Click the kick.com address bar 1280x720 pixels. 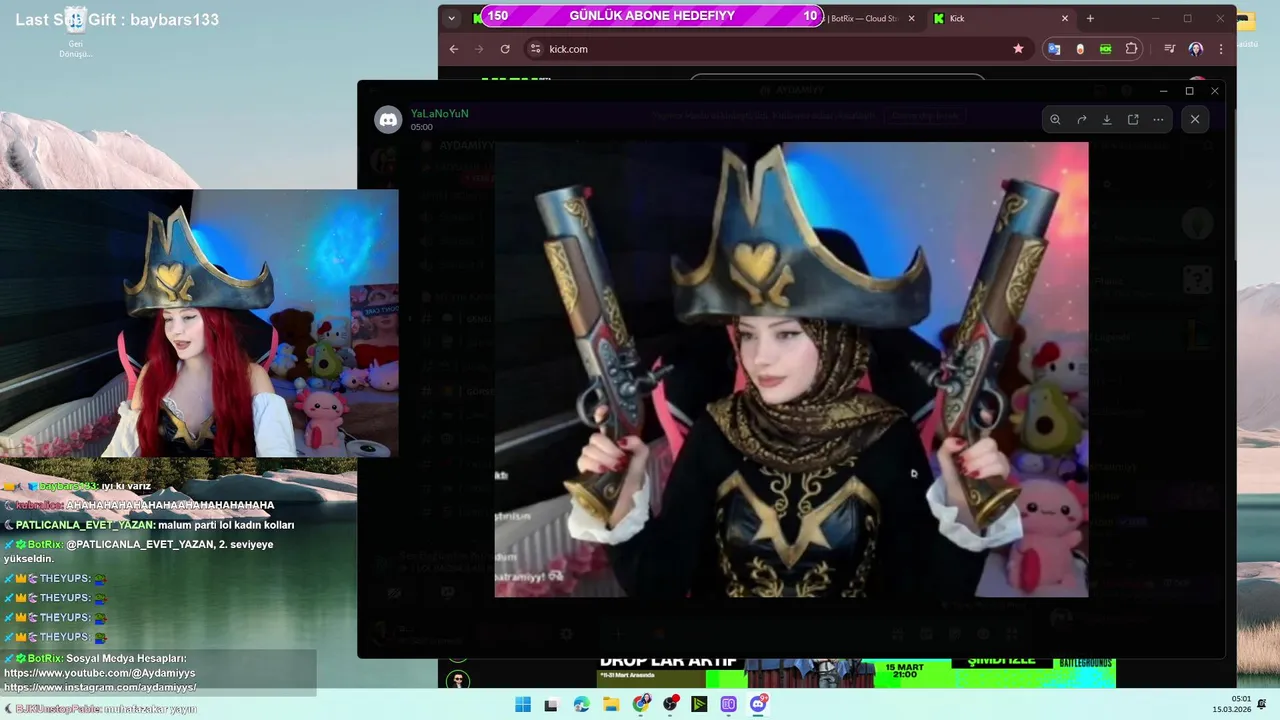click(775, 49)
